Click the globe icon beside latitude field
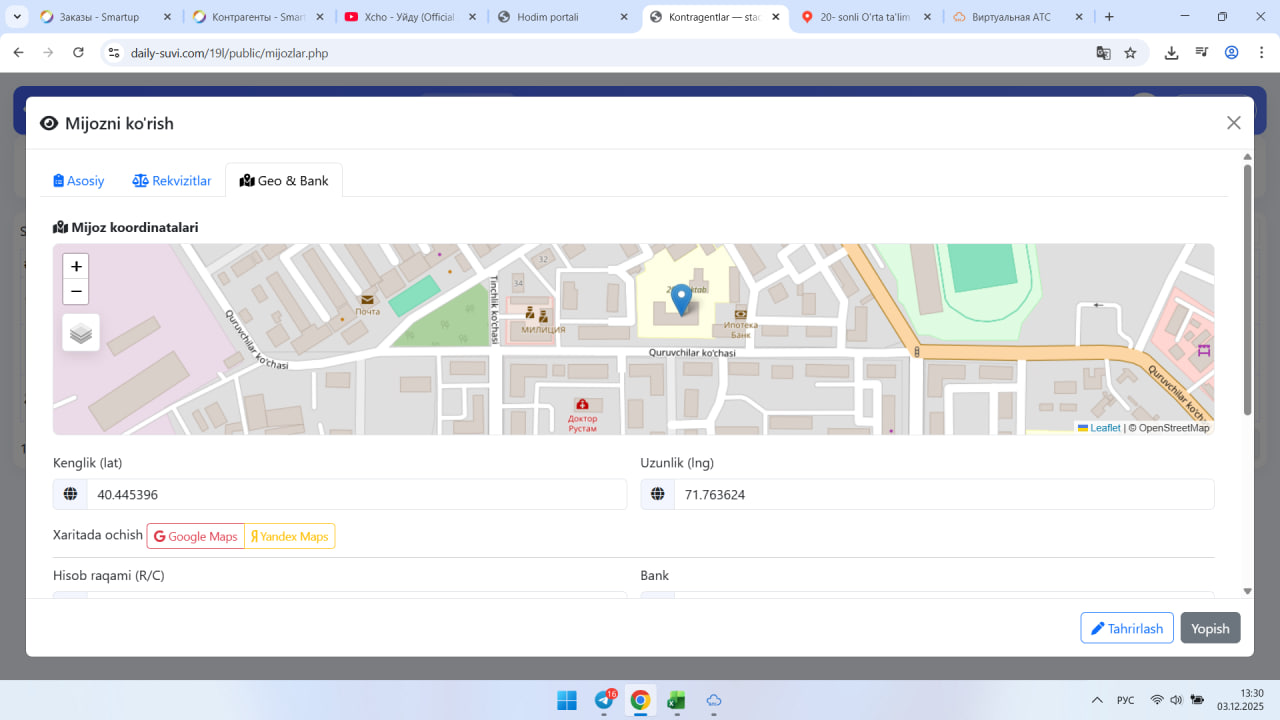This screenshot has width=1280, height=720. tap(70, 494)
